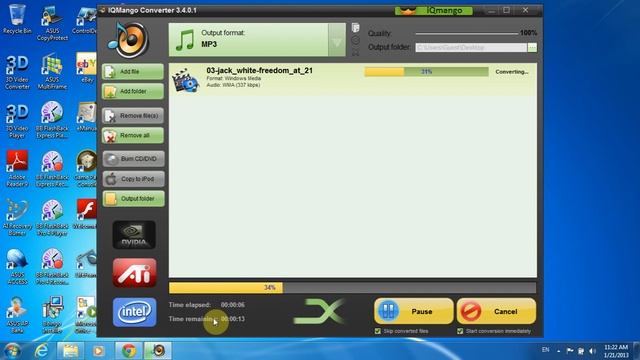The width and height of the screenshot is (640, 360).
Task: Click the Time elapsed value 00:00:06
Action: [233, 305]
